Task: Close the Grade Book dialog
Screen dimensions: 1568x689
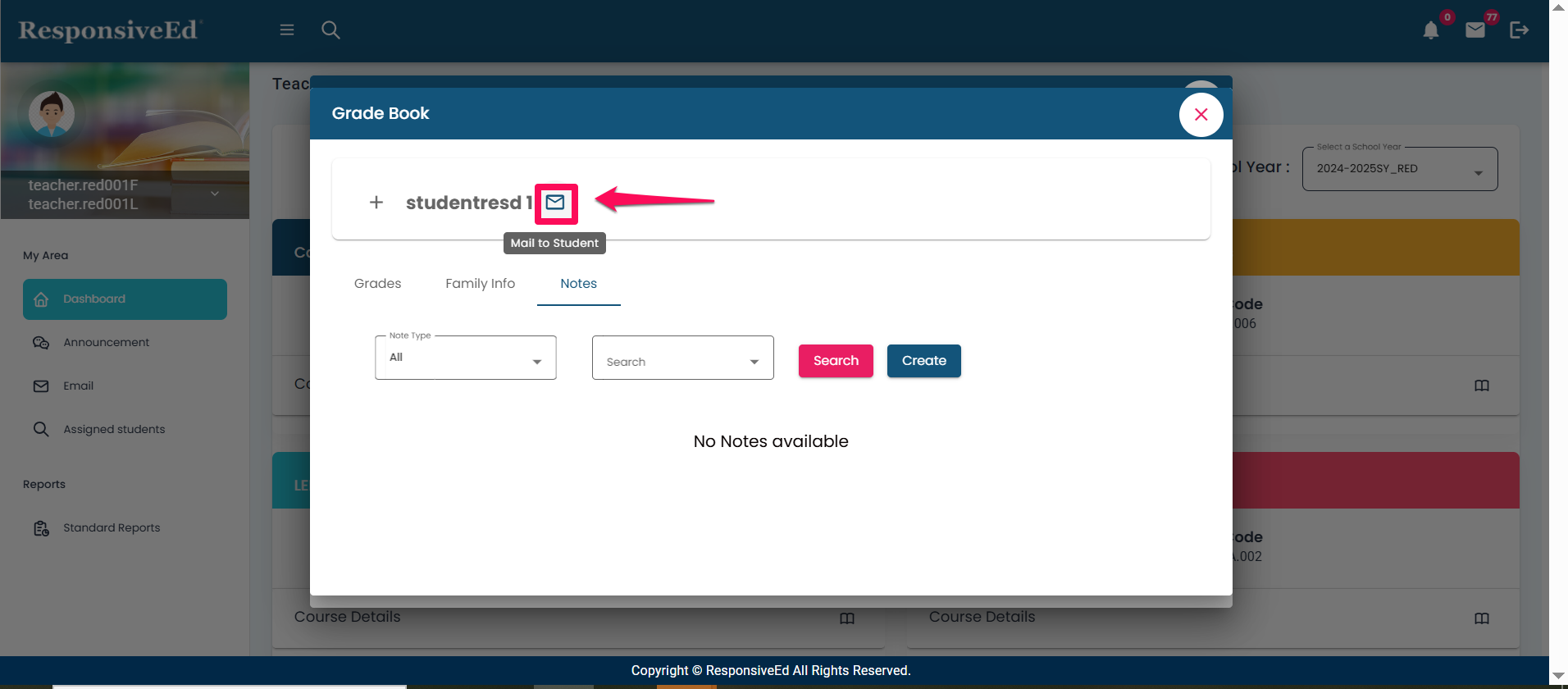Action: coord(1201,115)
